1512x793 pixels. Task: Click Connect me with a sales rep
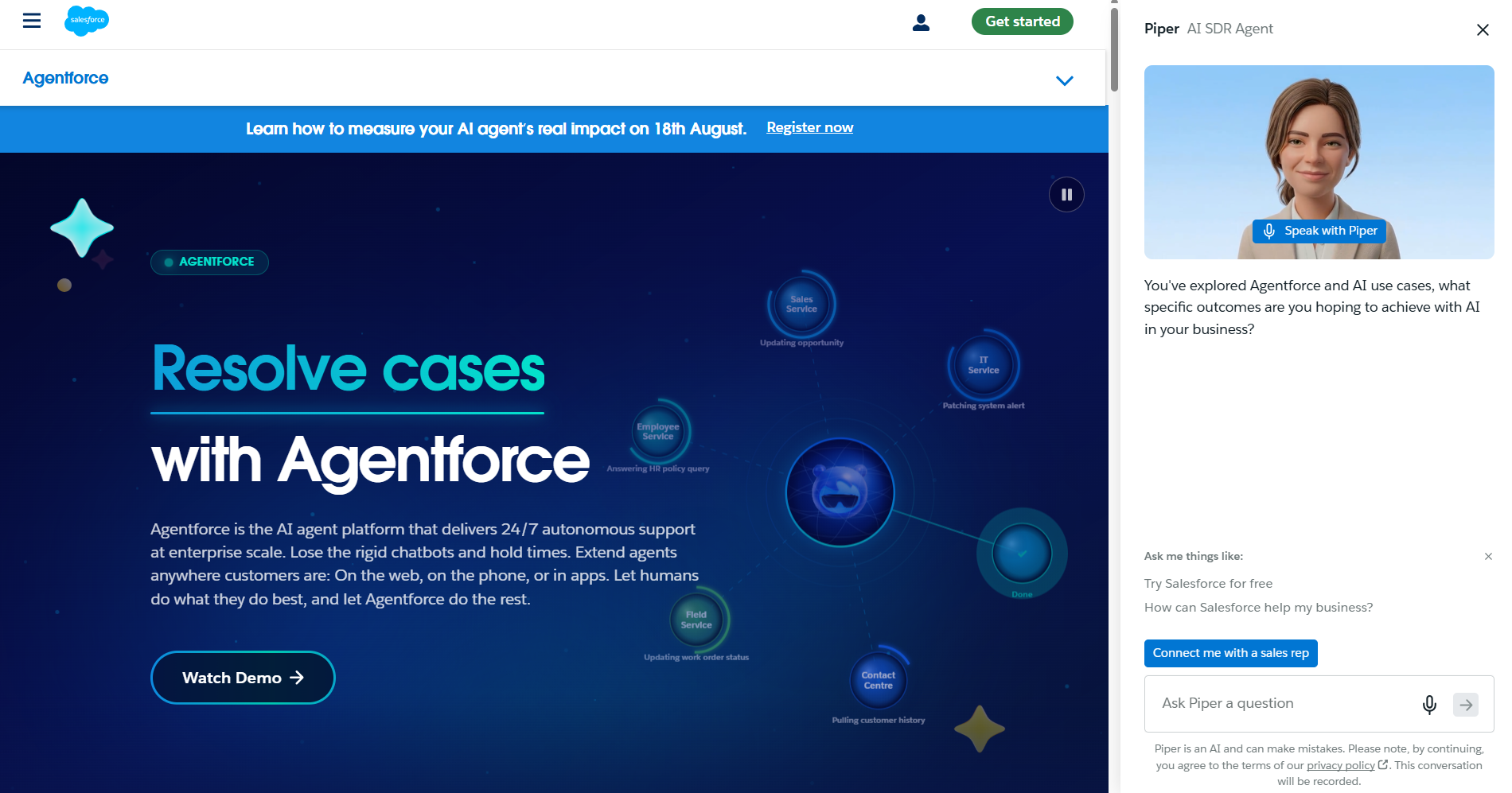1230,653
